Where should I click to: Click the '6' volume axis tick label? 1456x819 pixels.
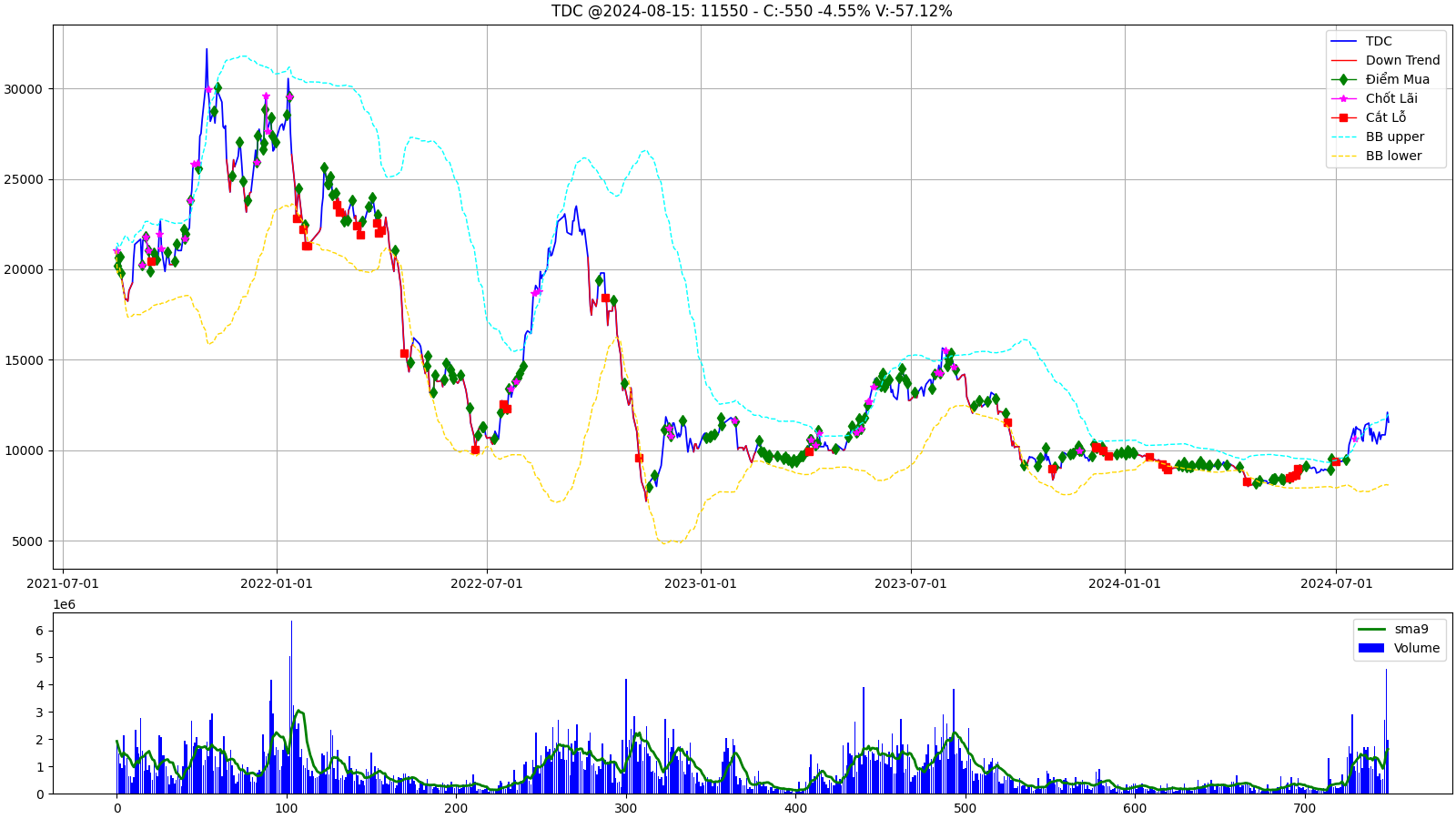point(39,631)
